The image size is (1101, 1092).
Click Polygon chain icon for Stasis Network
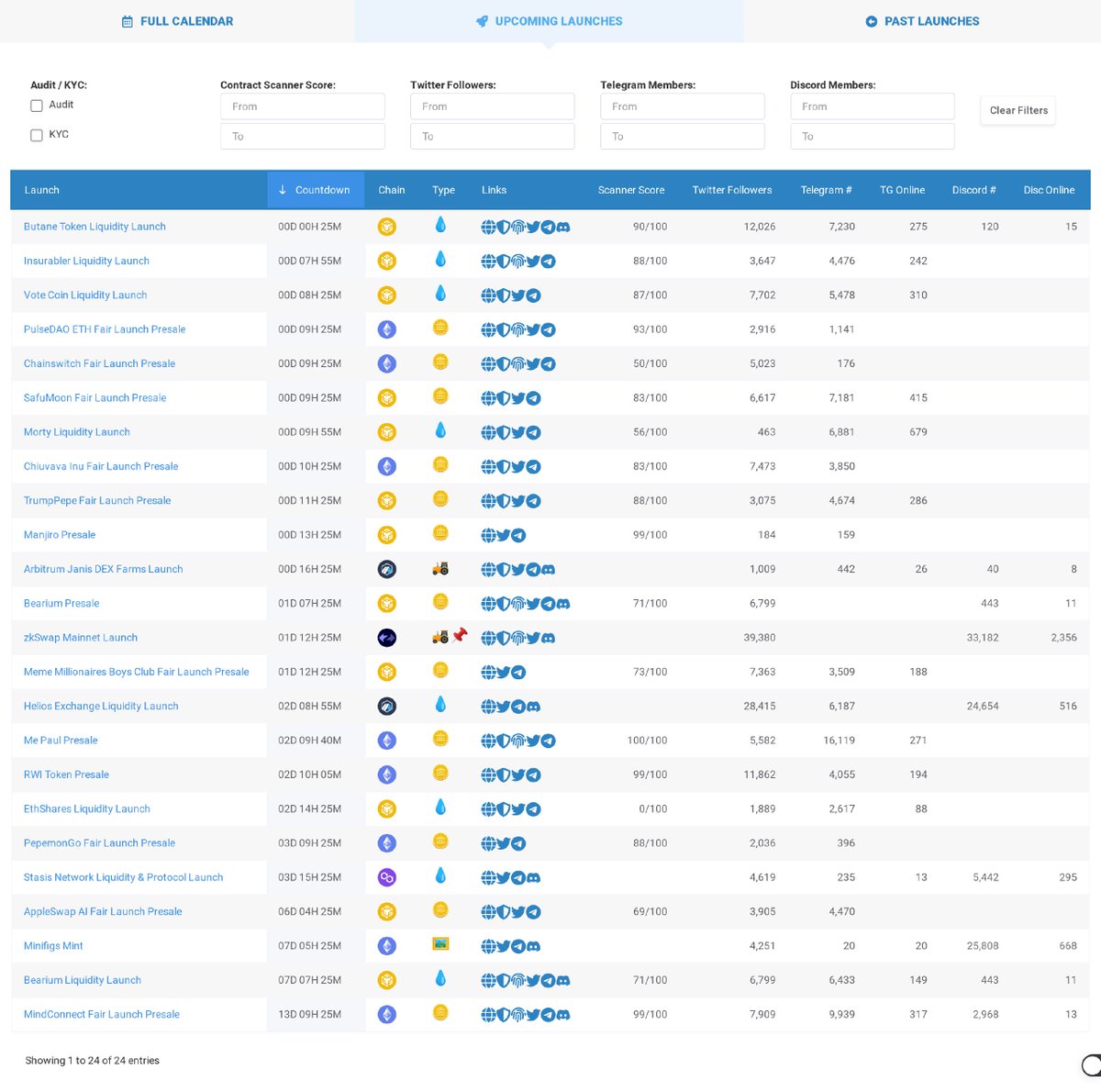coord(387,878)
